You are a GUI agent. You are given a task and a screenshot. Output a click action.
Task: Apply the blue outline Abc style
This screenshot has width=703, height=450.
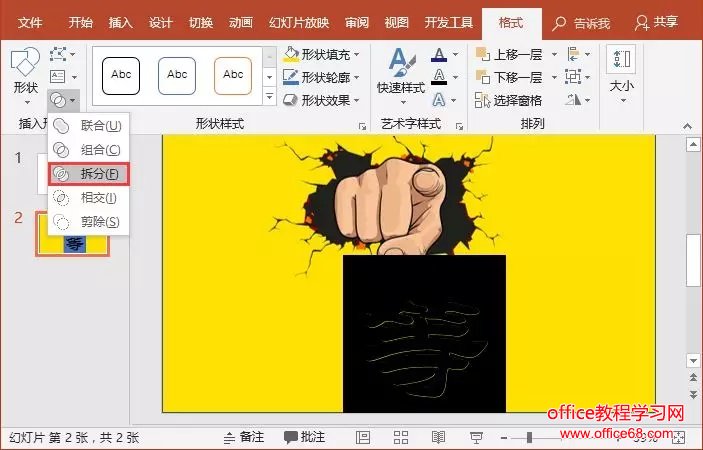coord(177,76)
